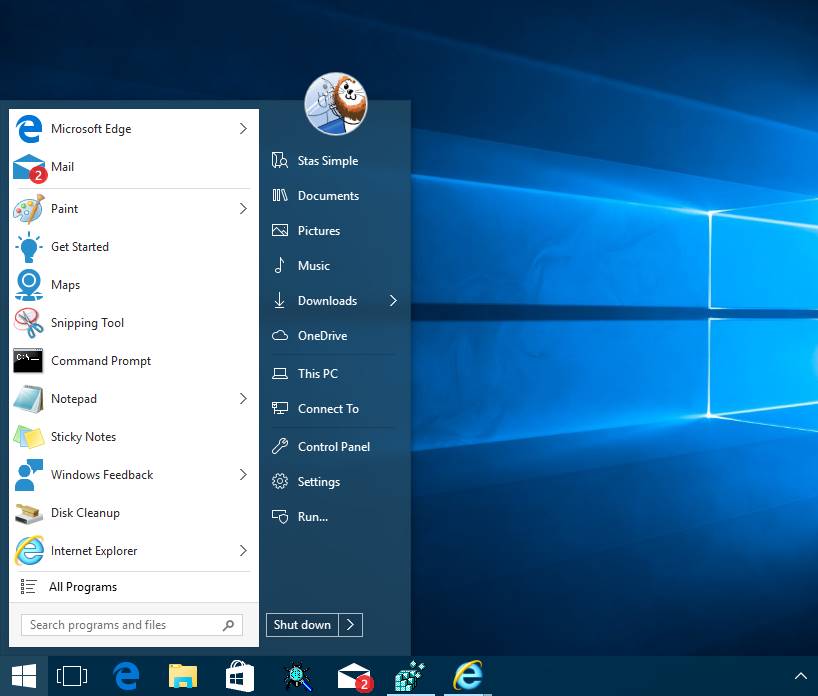
Task: Click the cloud icon beside OneDrive
Action: (x=280, y=335)
